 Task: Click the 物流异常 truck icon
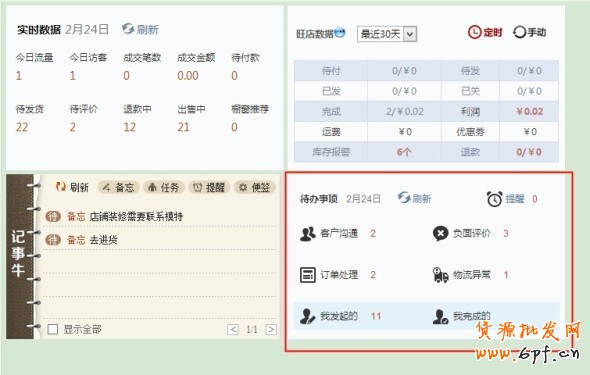441,275
